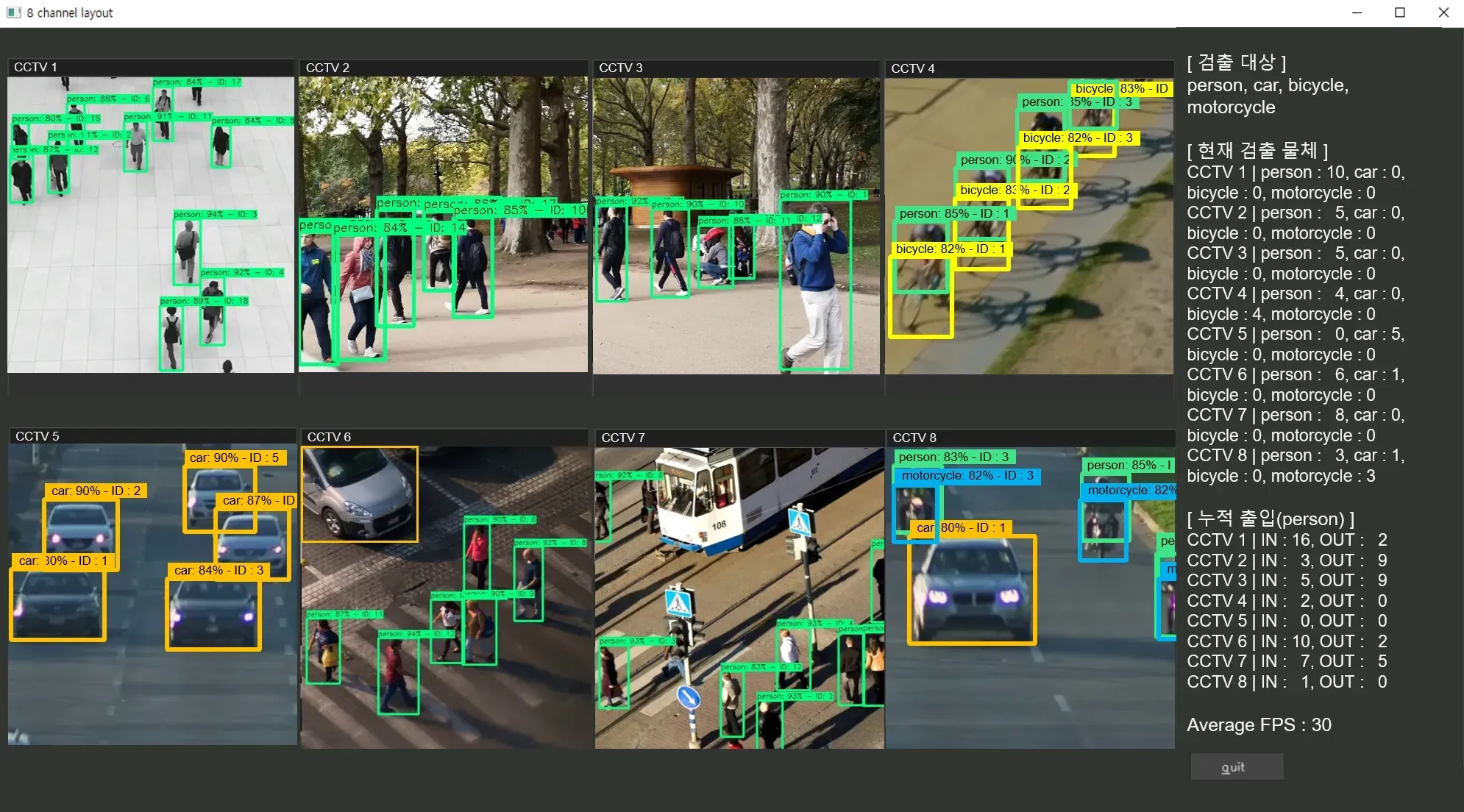This screenshot has height=812, width=1464.
Task: Click the CCTV 5 title label
Action: (x=38, y=436)
